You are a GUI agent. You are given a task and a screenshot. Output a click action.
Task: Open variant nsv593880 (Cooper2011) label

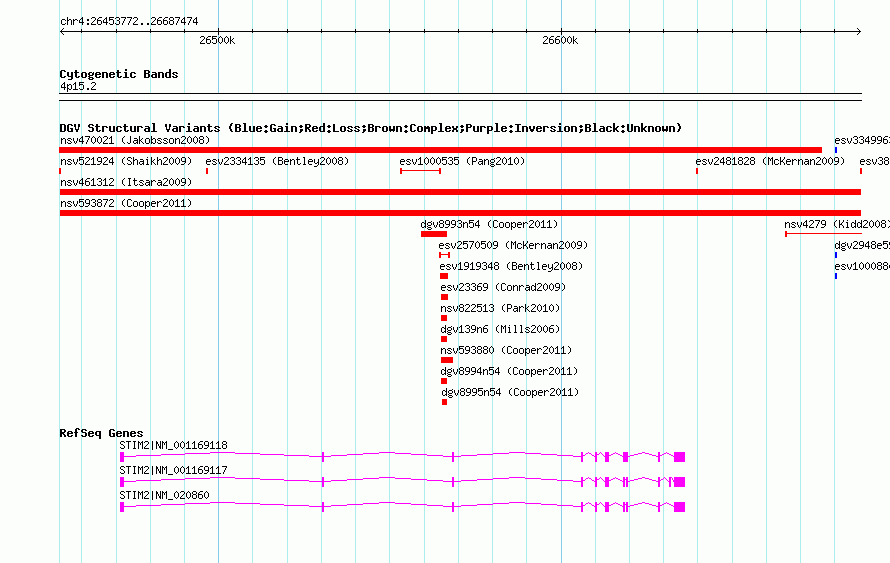[x=506, y=350]
